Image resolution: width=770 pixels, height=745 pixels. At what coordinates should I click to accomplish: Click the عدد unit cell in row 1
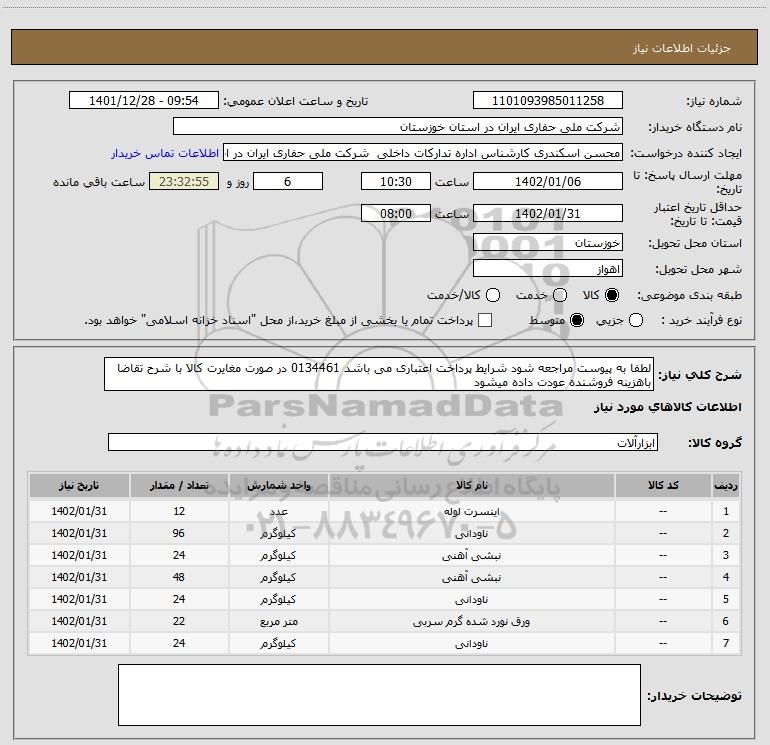[x=278, y=512]
